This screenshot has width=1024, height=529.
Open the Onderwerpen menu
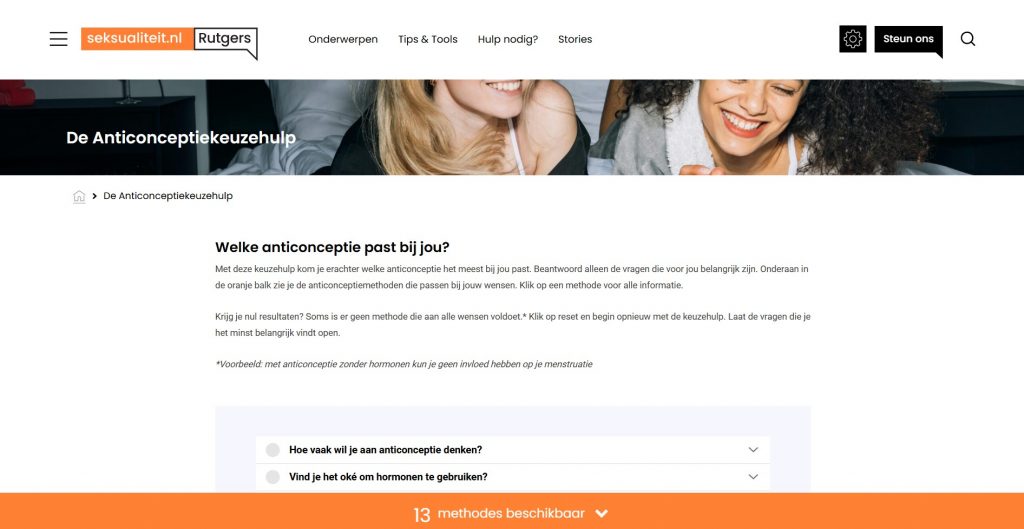coord(343,39)
